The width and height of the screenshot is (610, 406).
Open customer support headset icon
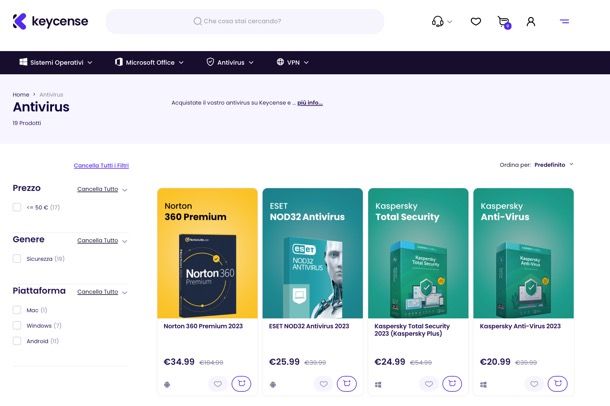pos(438,21)
